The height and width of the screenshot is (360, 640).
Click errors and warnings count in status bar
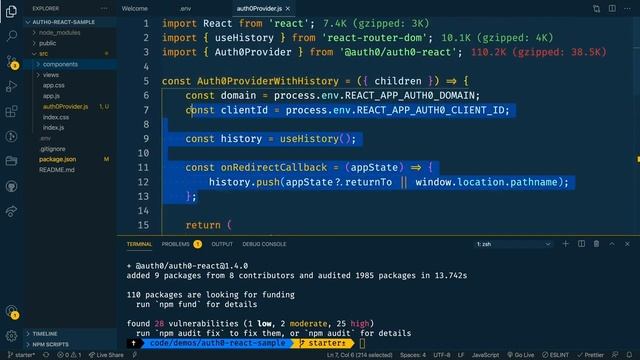(69, 355)
